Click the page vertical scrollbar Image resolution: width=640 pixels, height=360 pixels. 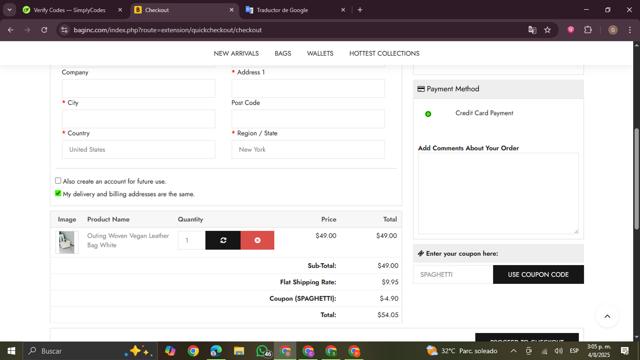(x=636, y=180)
